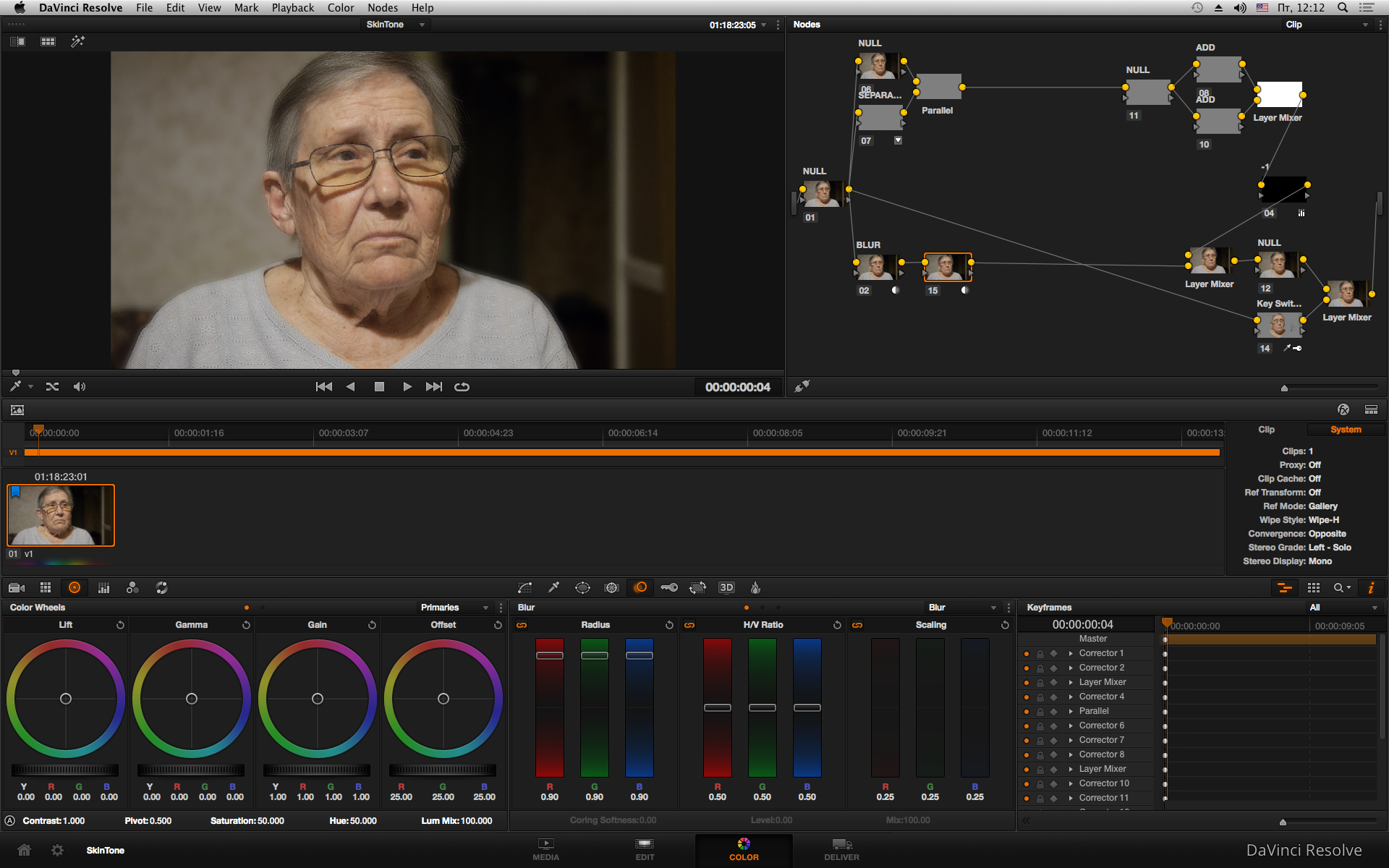The image size is (1389, 868).
Task: Click the Curves panel icon in toolbar
Action: (x=524, y=587)
